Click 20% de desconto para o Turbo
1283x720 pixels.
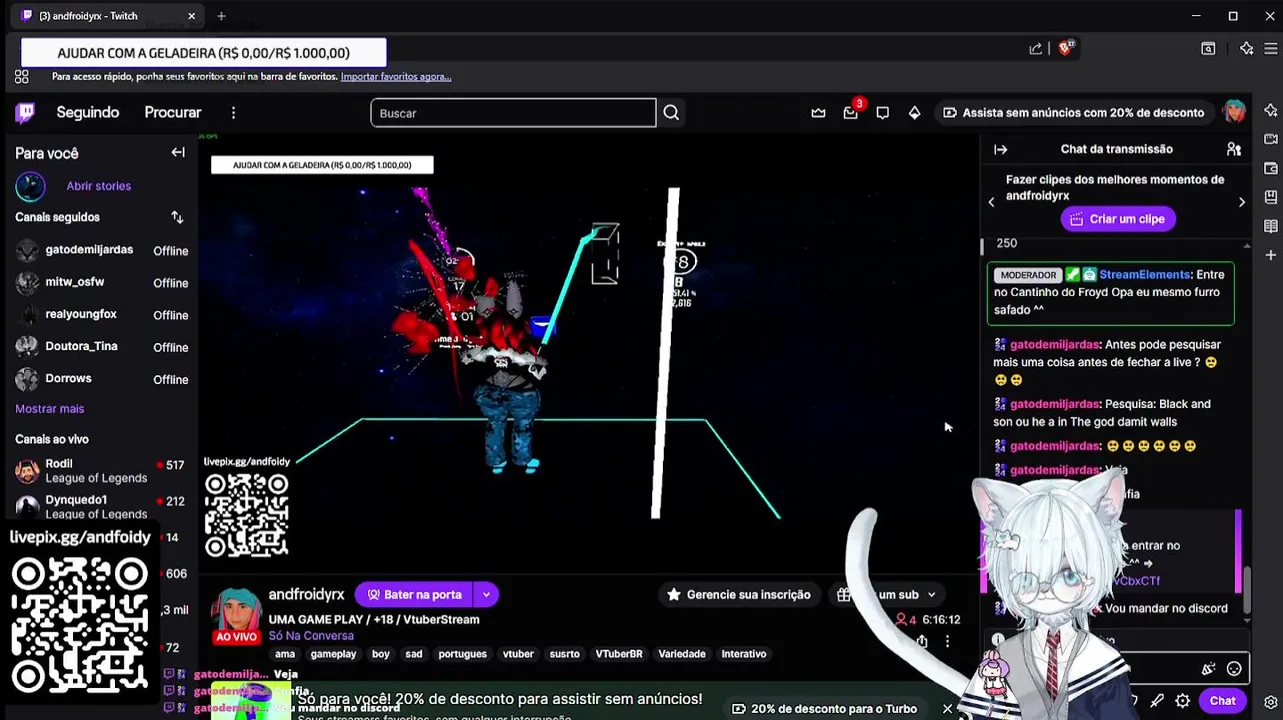click(824, 709)
